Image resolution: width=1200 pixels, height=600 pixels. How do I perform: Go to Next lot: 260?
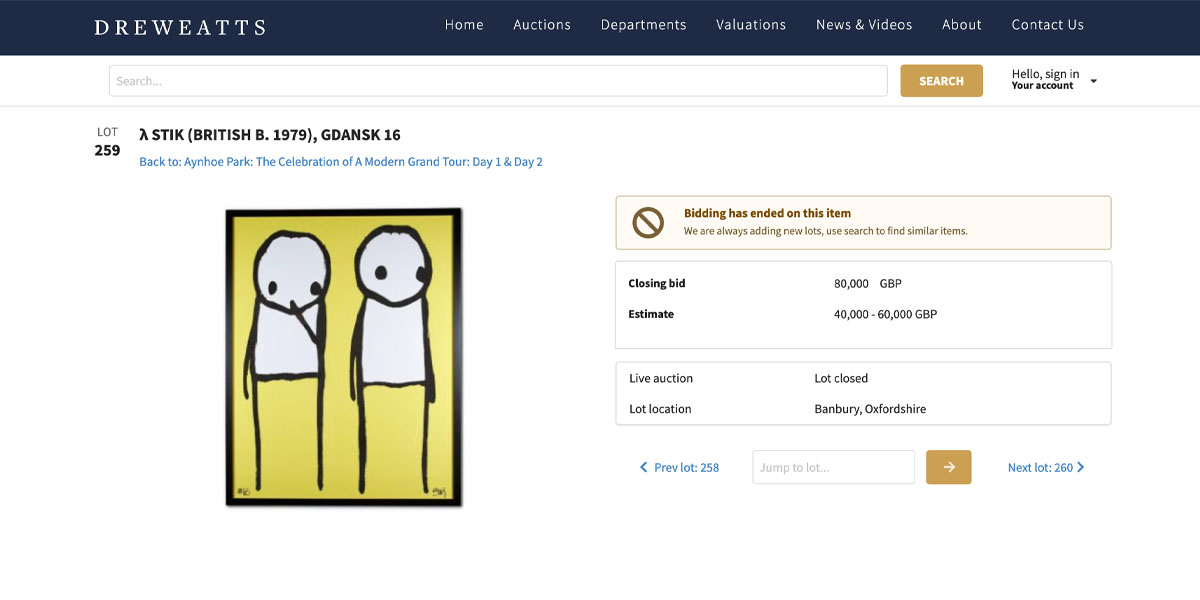click(x=1040, y=467)
